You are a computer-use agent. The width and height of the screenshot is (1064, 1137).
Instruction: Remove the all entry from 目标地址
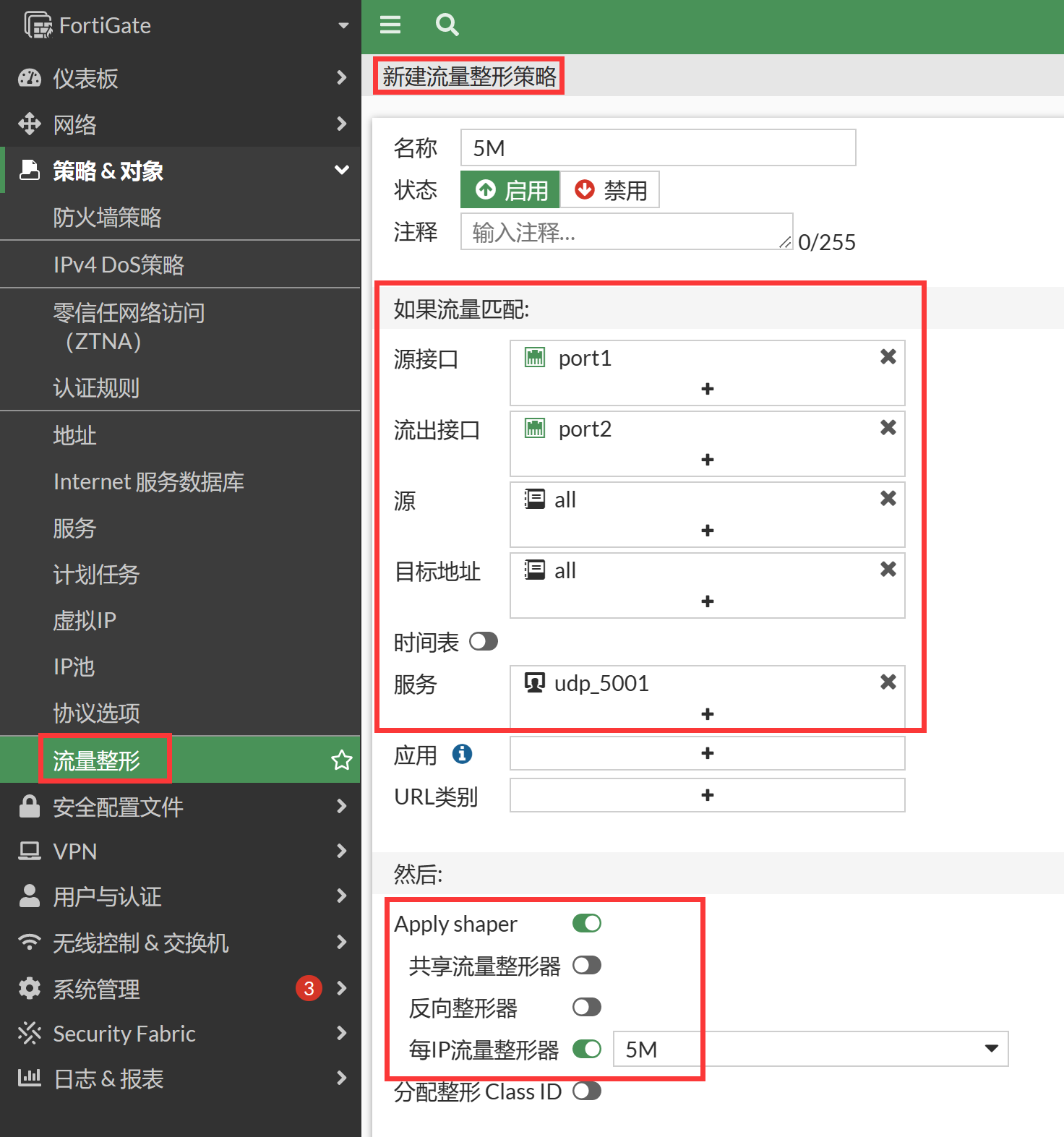coord(888,569)
